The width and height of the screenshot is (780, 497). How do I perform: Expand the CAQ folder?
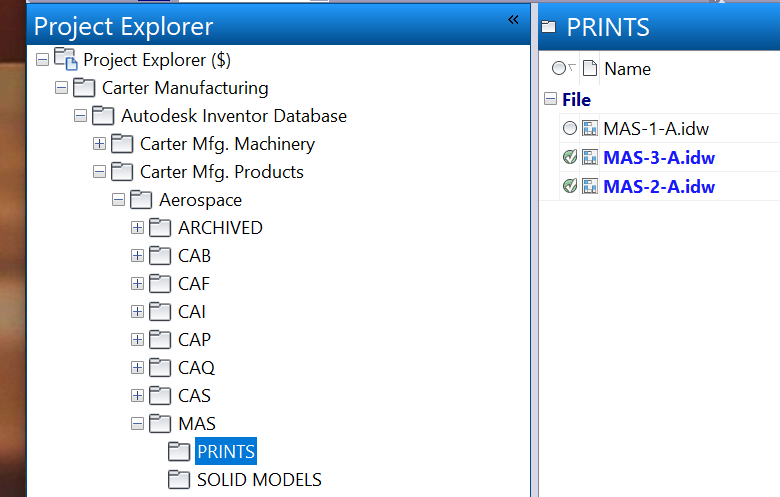(x=137, y=368)
